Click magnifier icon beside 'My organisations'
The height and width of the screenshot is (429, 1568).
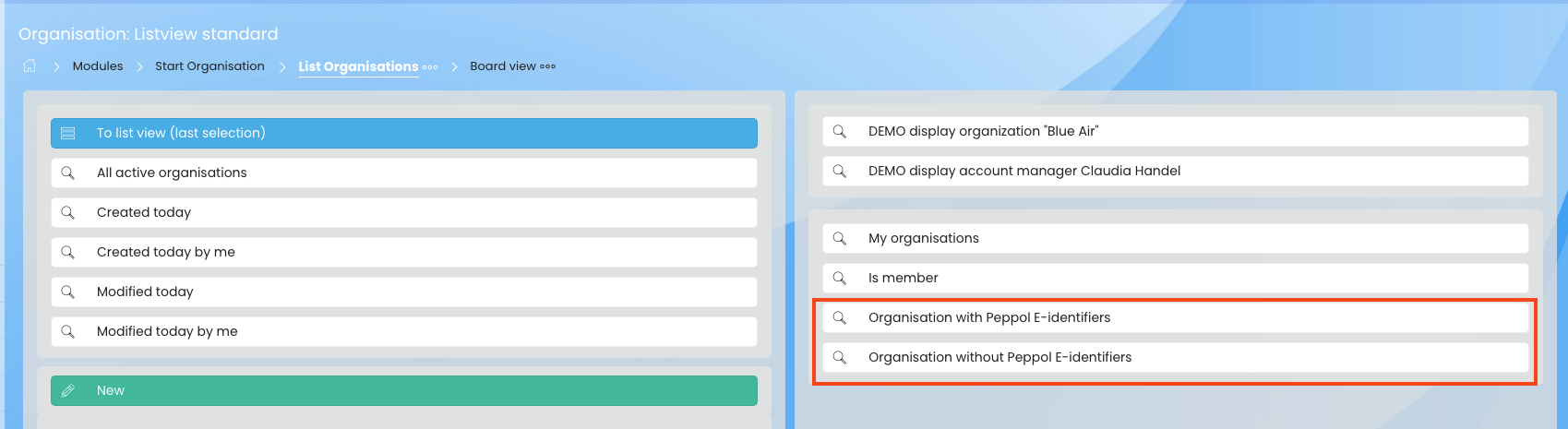click(x=839, y=238)
